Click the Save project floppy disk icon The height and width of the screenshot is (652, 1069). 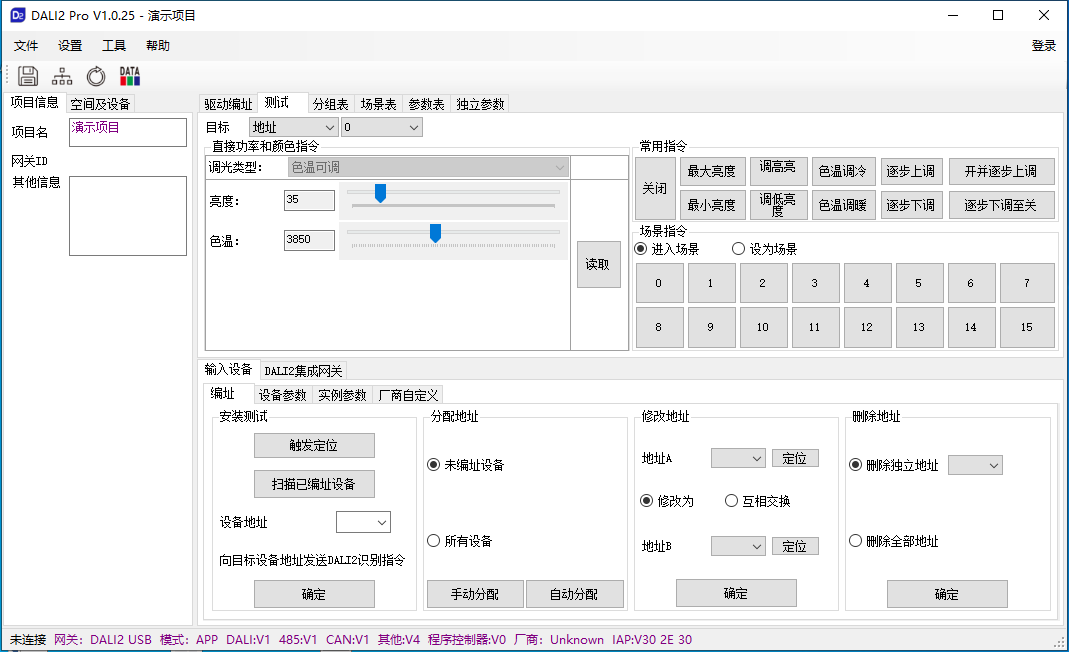27,75
